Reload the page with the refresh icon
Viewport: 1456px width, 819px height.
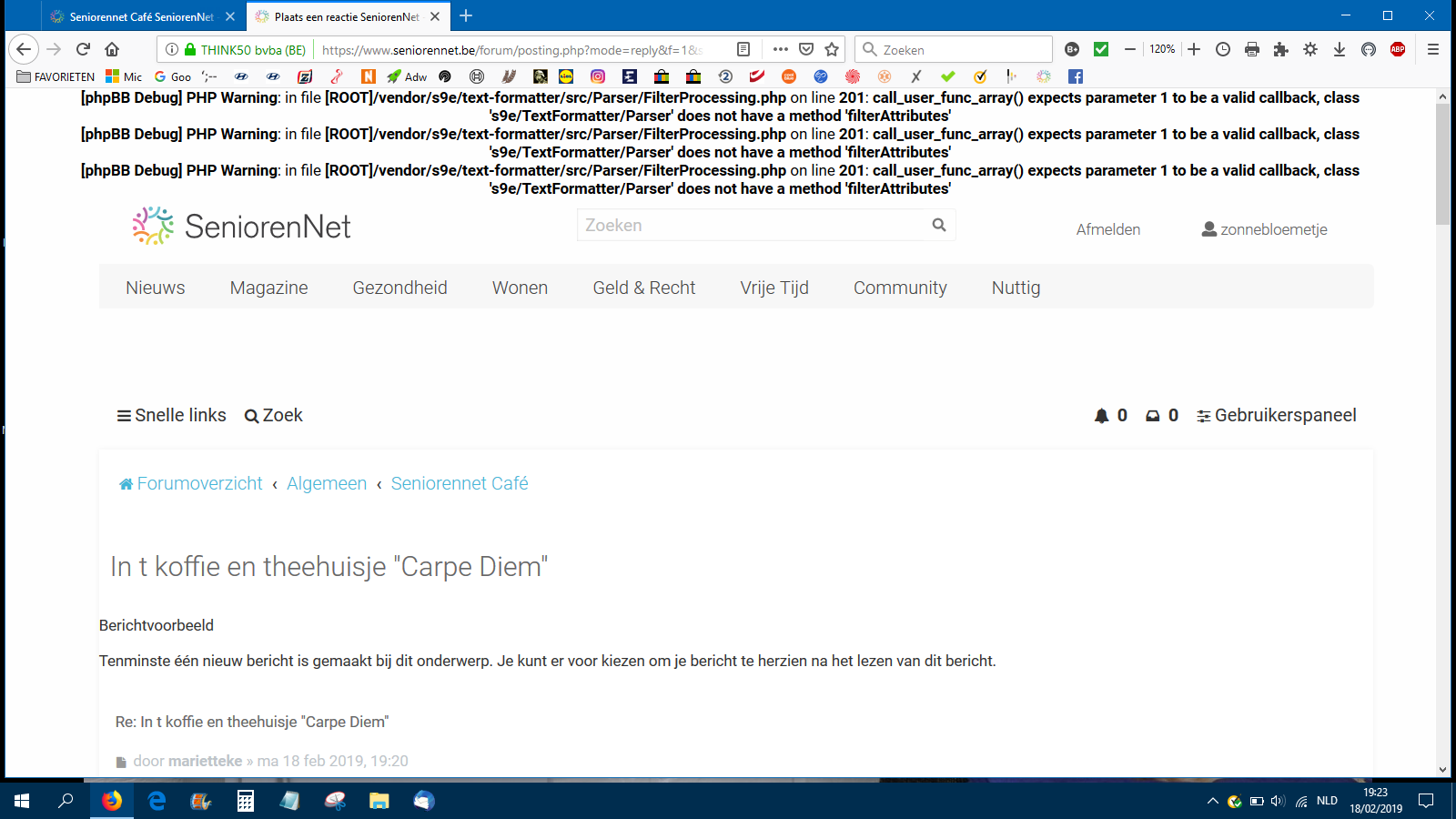pos(83,49)
